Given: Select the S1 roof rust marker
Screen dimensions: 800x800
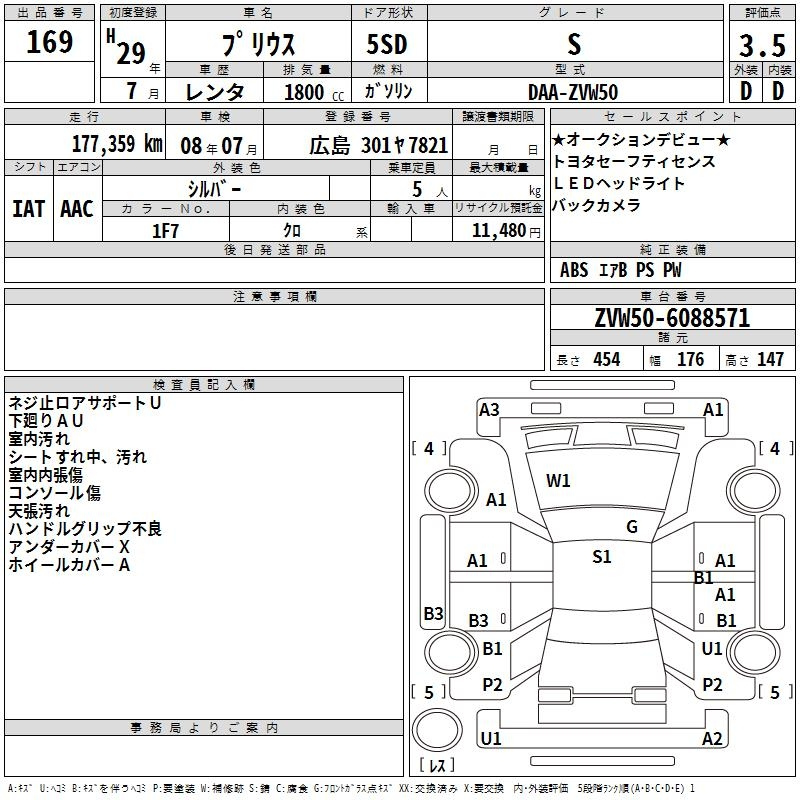Looking at the screenshot, I should pyautogui.click(x=601, y=557).
